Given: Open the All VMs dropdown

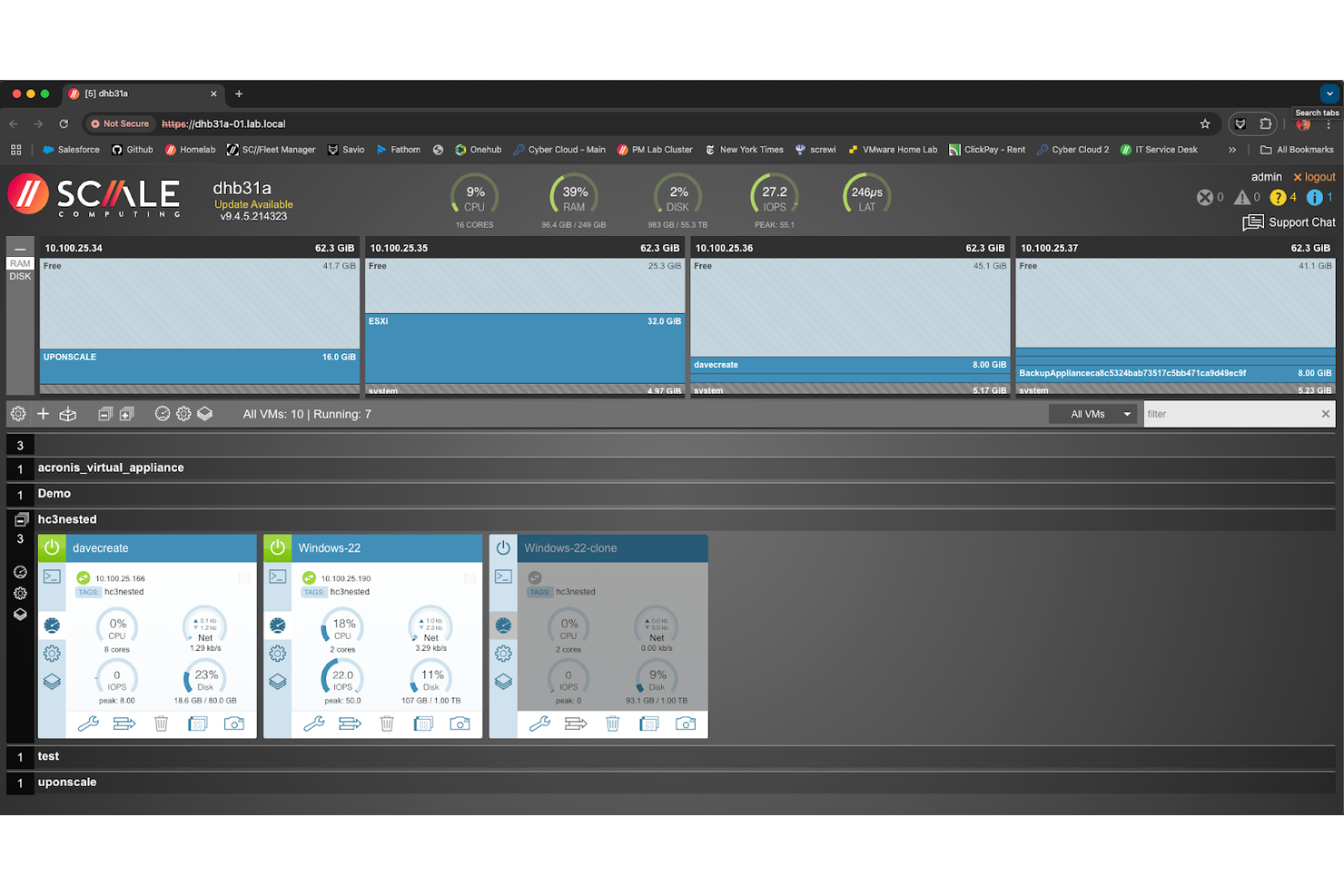Looking at the screenshot, I should [1092, 413].
